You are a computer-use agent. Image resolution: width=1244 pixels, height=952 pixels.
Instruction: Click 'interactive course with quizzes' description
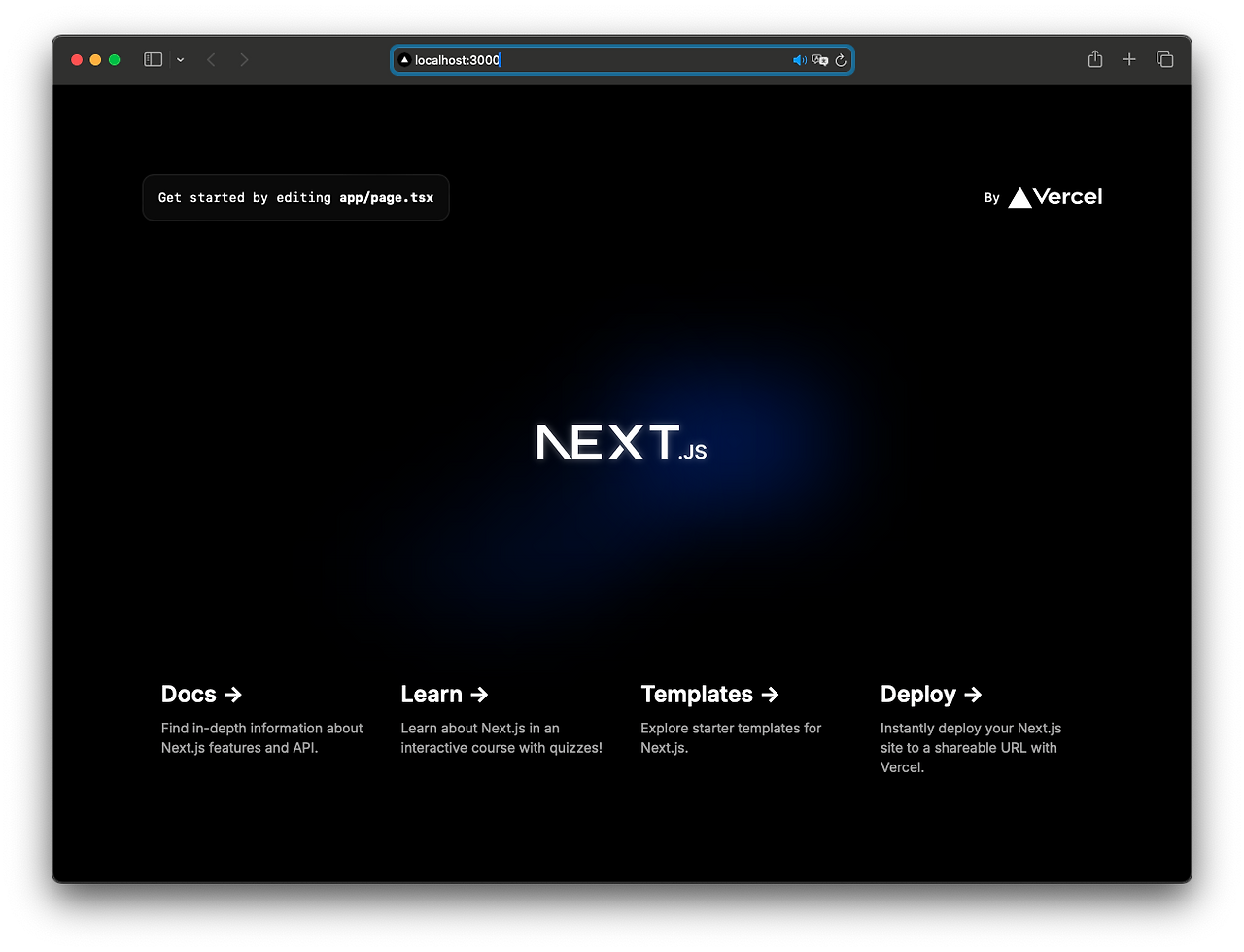pyautogui.click(x=501, y=738)
